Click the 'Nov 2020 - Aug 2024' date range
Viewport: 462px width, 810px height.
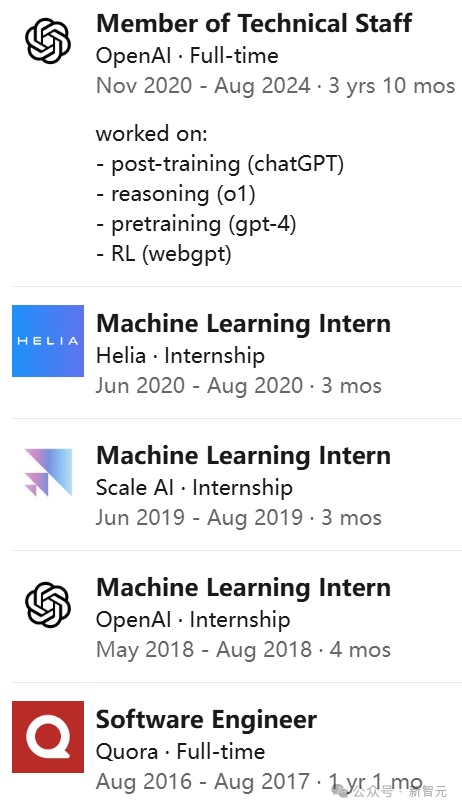point(203,86)
